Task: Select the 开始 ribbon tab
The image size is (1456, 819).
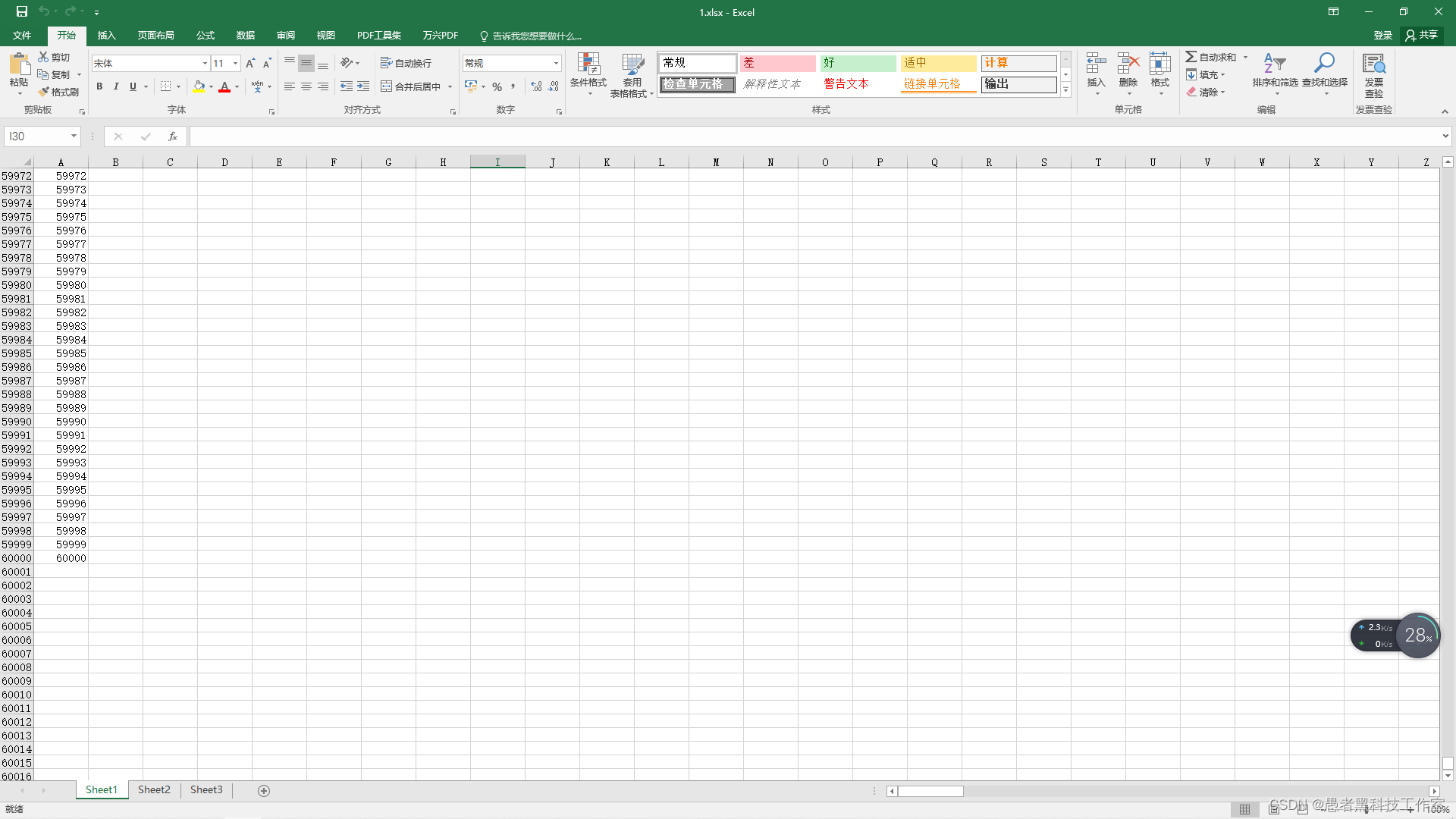Action: click(x=66, y=36)
